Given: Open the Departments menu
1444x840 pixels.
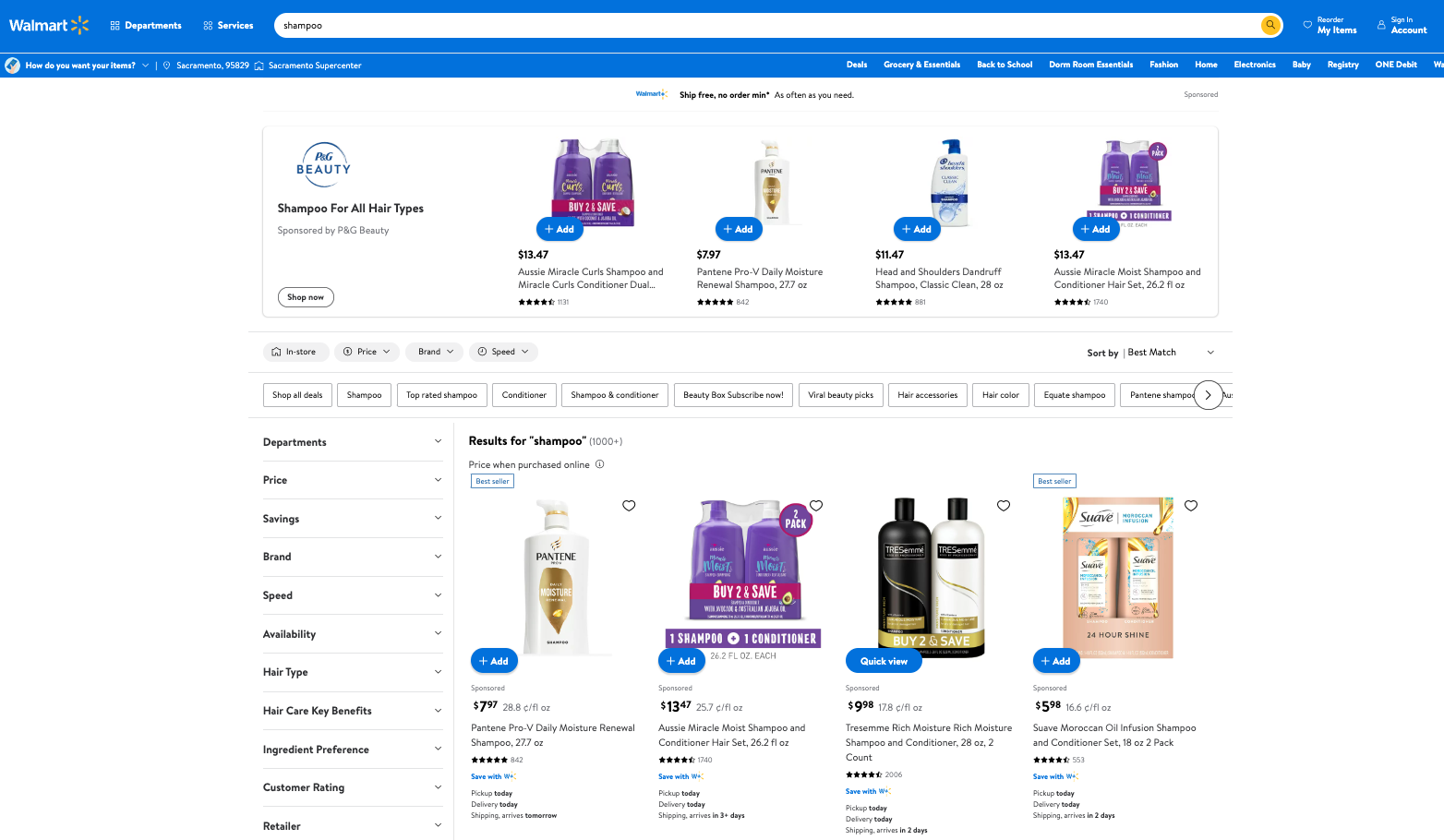Looking at the screenshot, I should pos(146,26).
